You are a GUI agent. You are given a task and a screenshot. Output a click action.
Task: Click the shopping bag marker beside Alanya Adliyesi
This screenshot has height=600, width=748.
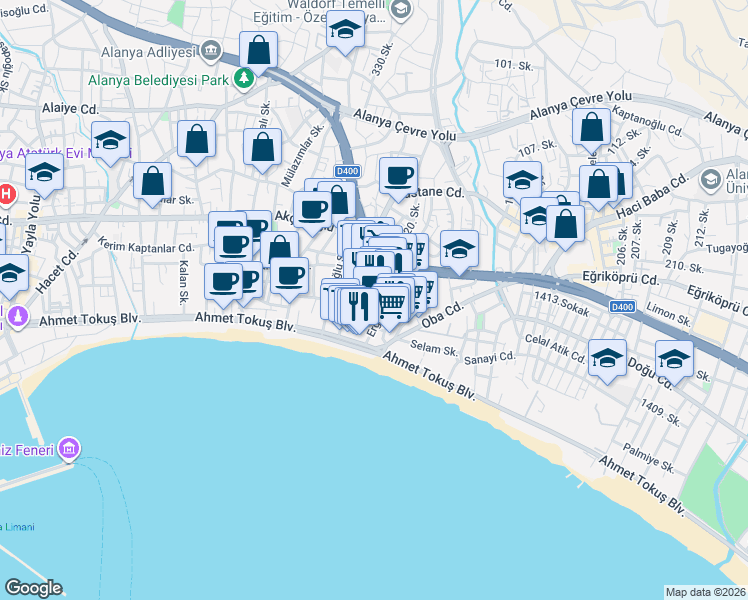point(258,51)
